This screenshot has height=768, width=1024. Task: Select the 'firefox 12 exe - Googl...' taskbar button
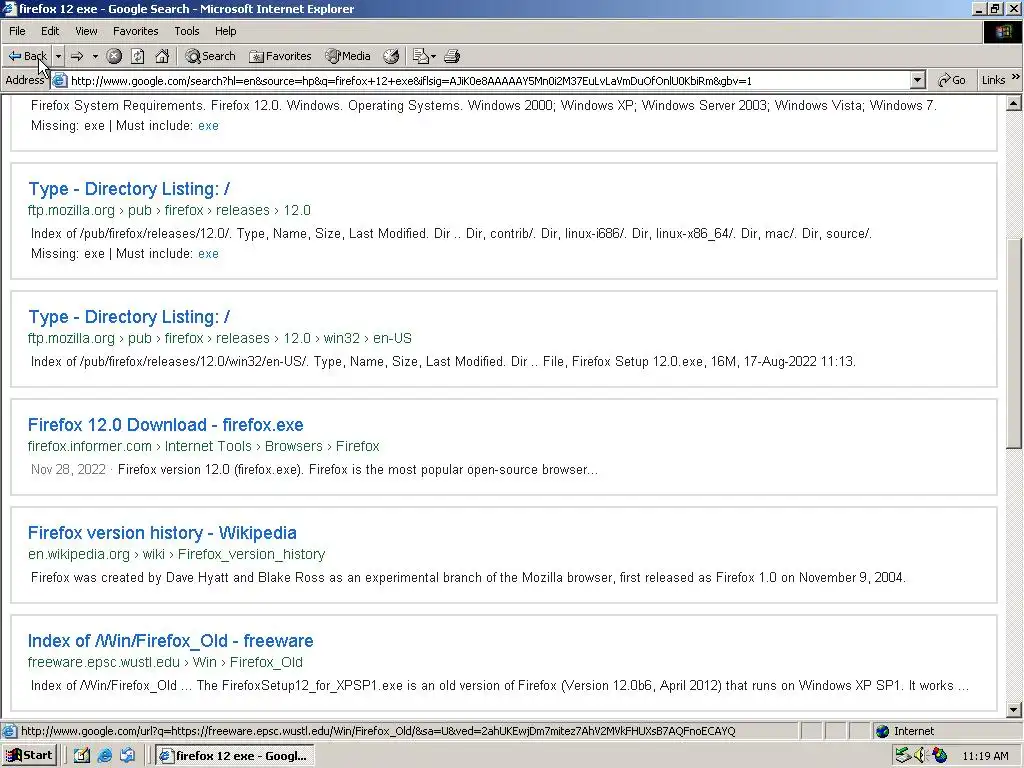(234, 756)
